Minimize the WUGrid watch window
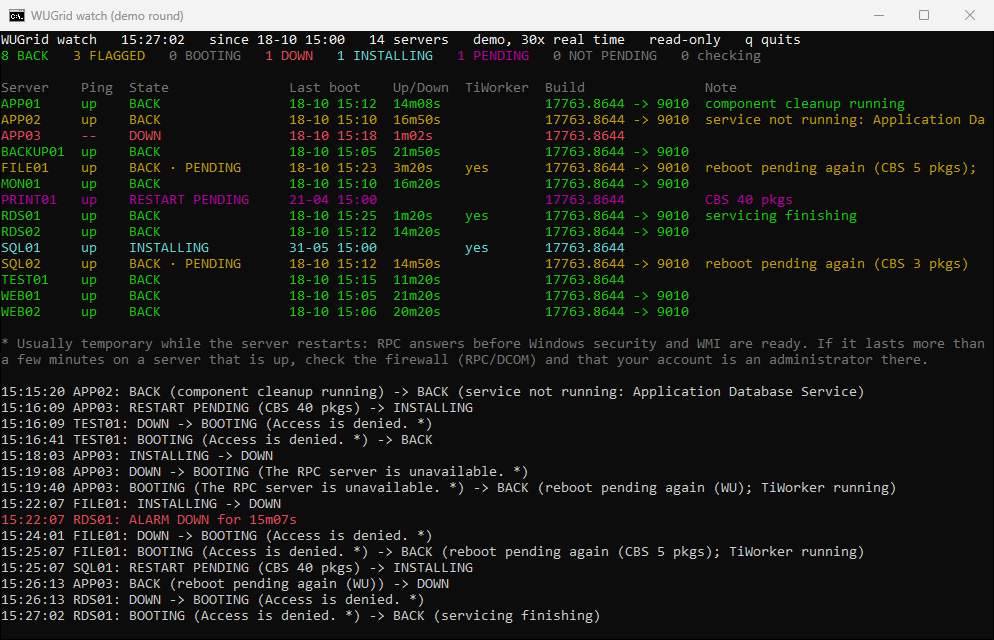994x640 pixels. 879,15
